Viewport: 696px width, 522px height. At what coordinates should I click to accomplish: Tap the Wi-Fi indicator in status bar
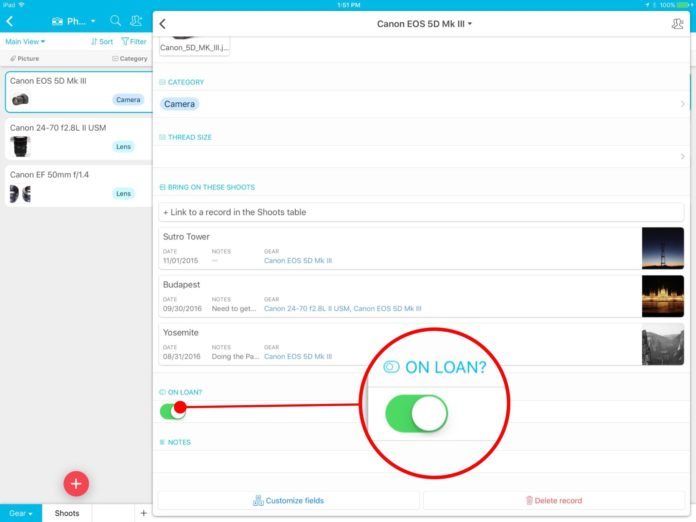(21, 5)
